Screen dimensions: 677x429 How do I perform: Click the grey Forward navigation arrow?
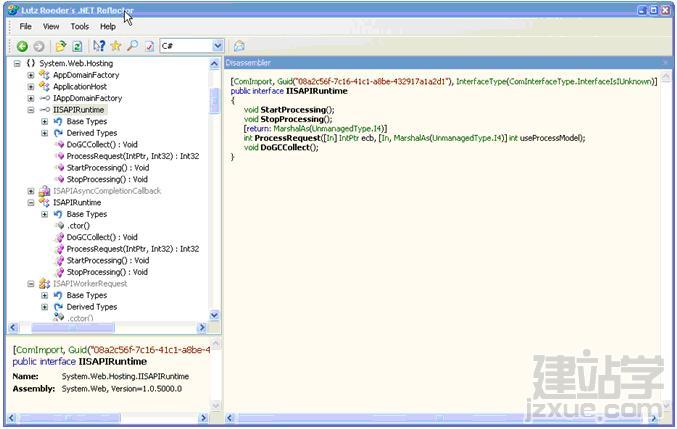pos(39,46)
